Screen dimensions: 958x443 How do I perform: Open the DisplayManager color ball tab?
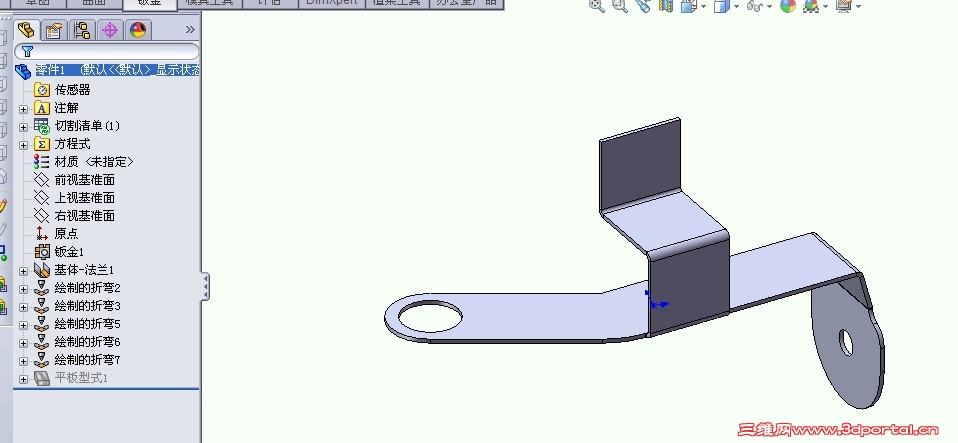[137, 30]
